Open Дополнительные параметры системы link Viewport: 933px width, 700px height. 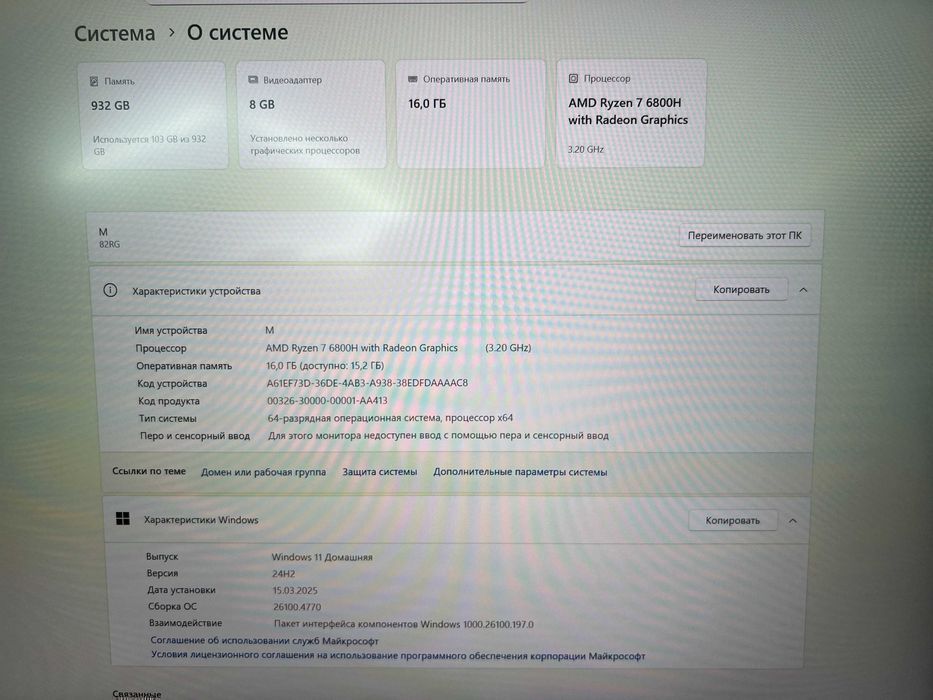pyautogui.click(x=520, y=471)
